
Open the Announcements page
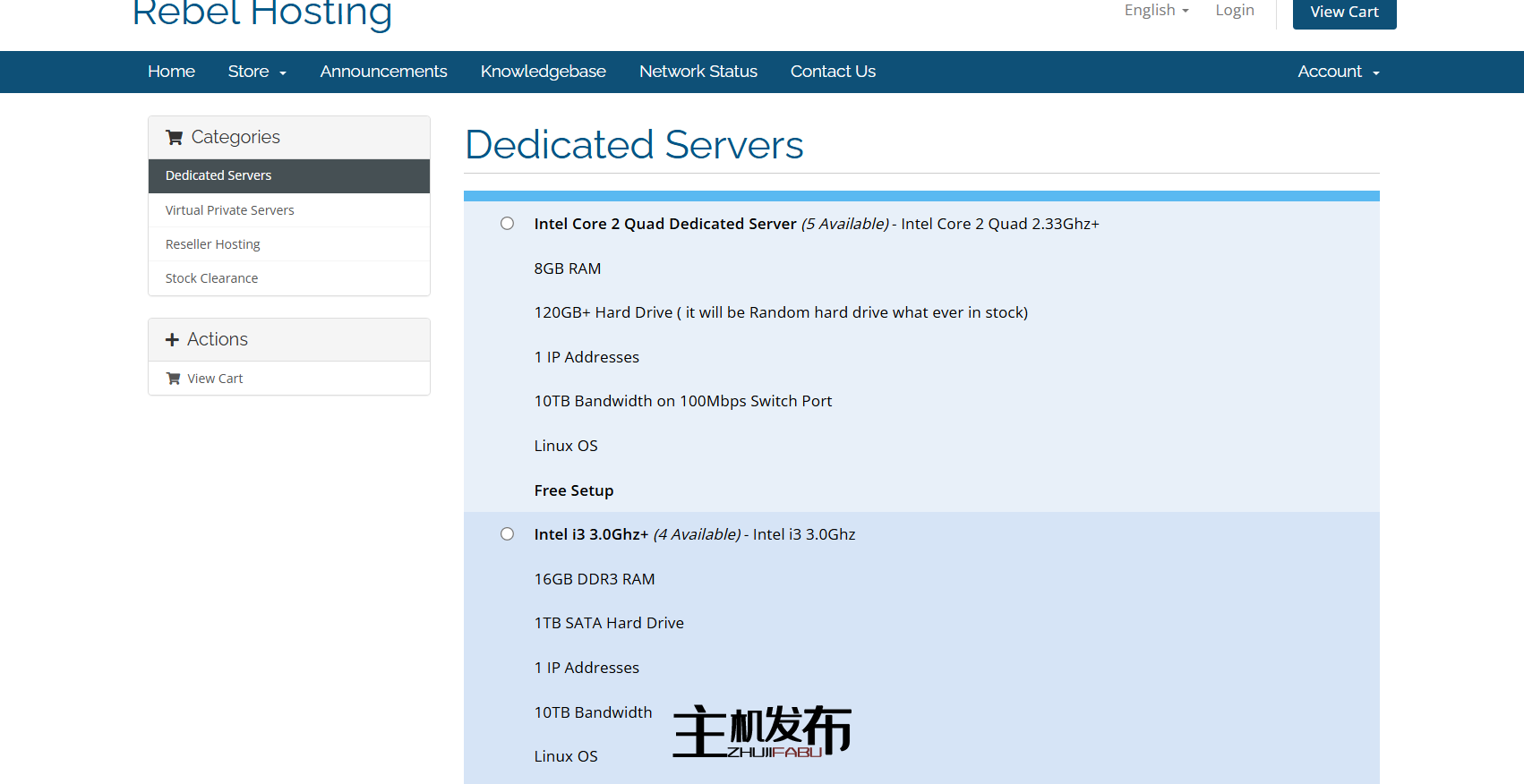point(383,72)
